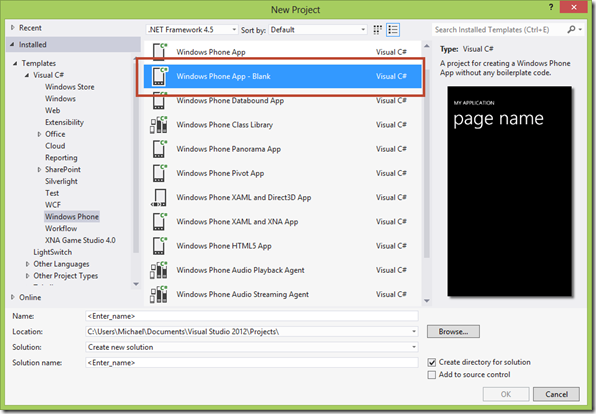
Task: Click the Cancel button
Action: 556,394
